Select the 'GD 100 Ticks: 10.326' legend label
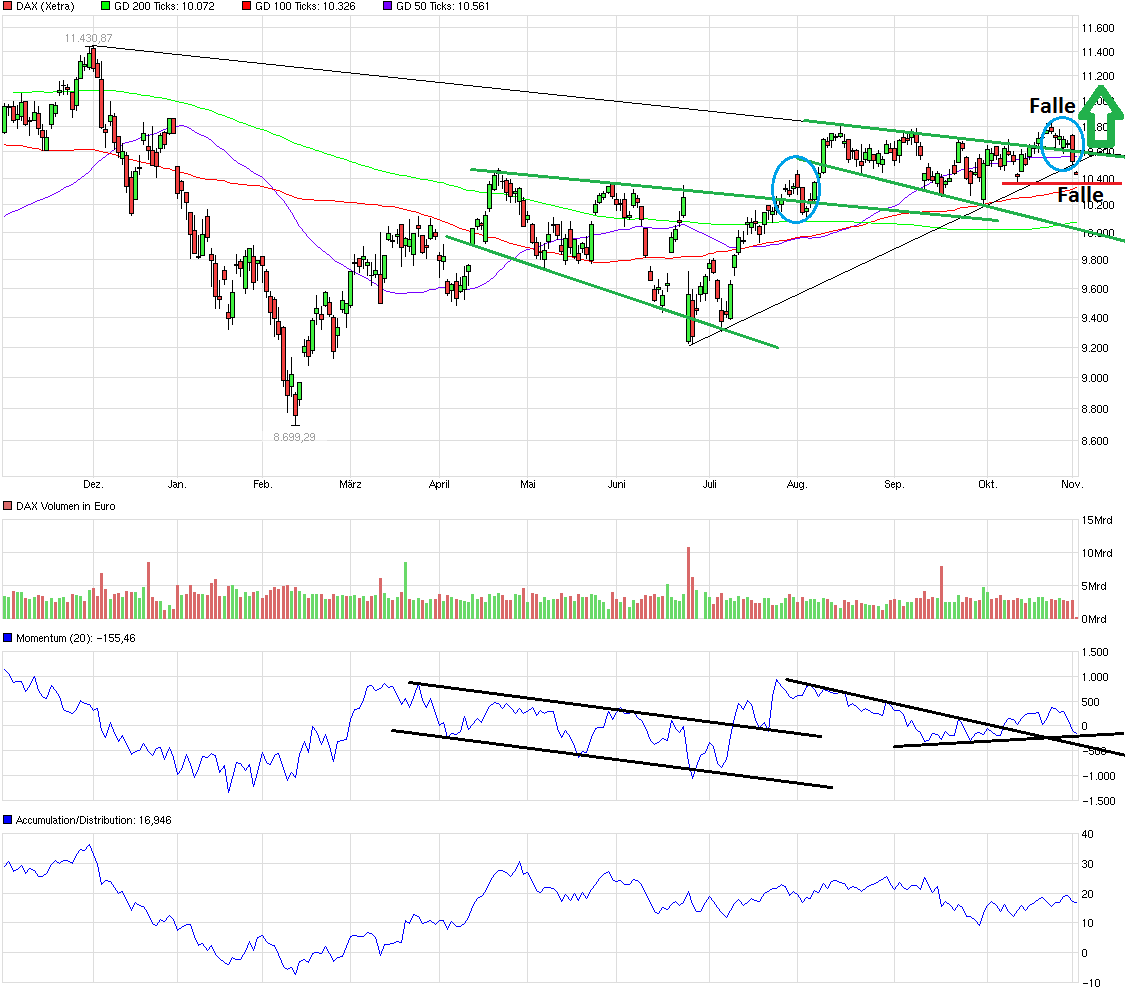The height and width of the screenshot is (994, 1125). tap(305, 6)
